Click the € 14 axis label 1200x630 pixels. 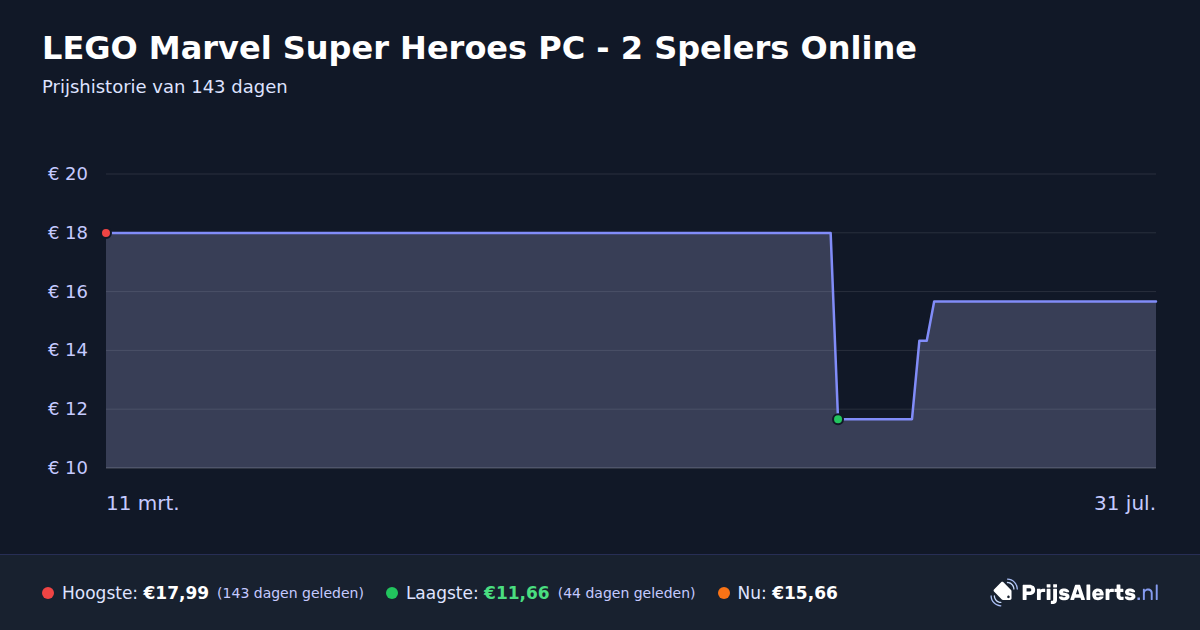(x=68, y=350)
